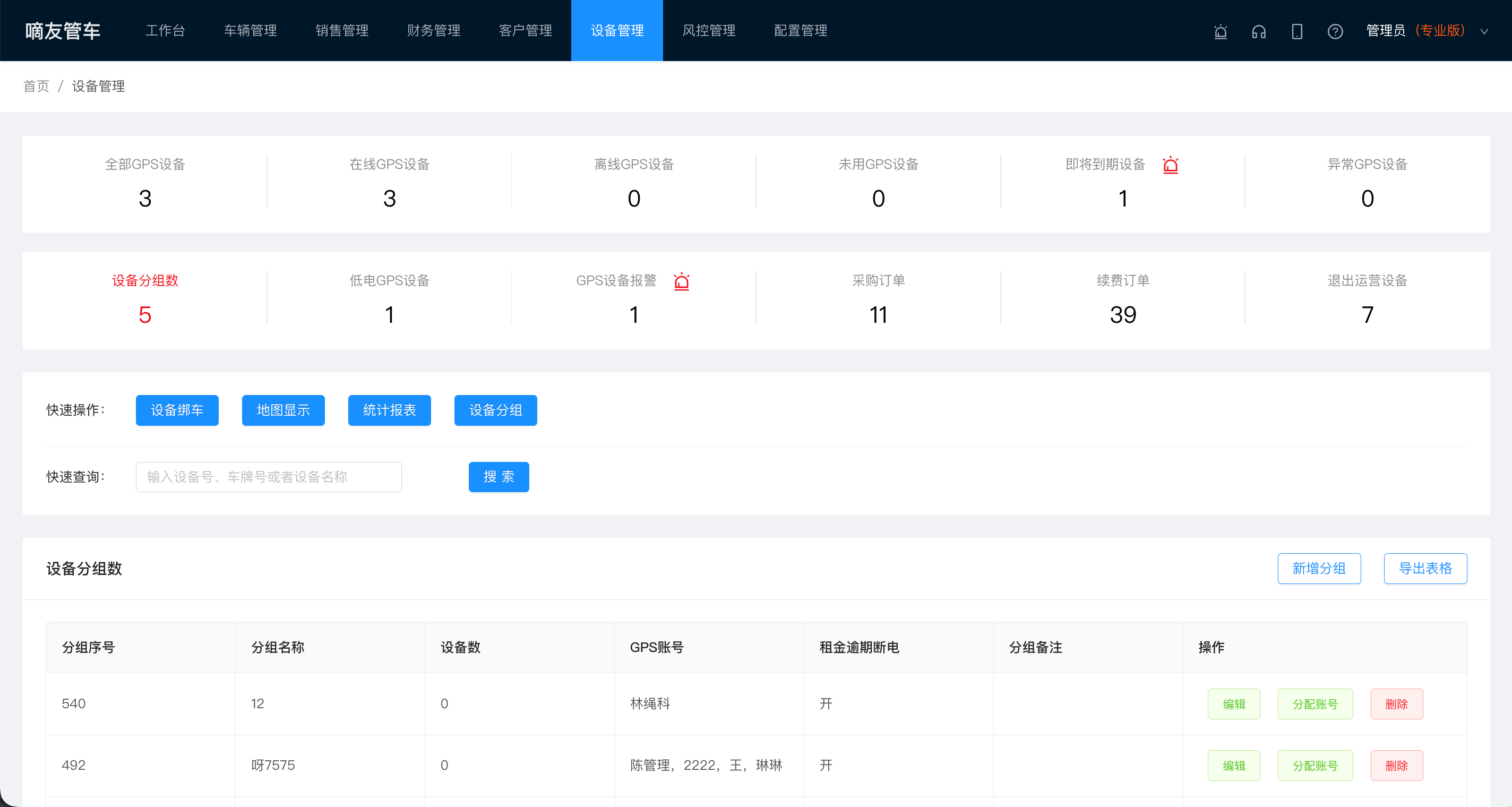Click the 设备管理 breadcrumb text

[x=98, y=87]
